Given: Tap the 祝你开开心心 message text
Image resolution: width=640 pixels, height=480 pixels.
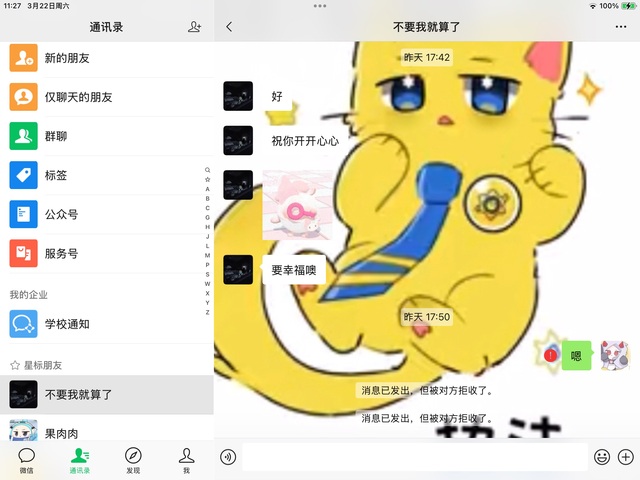Looking at the screenshot, I should pos(305,141).
